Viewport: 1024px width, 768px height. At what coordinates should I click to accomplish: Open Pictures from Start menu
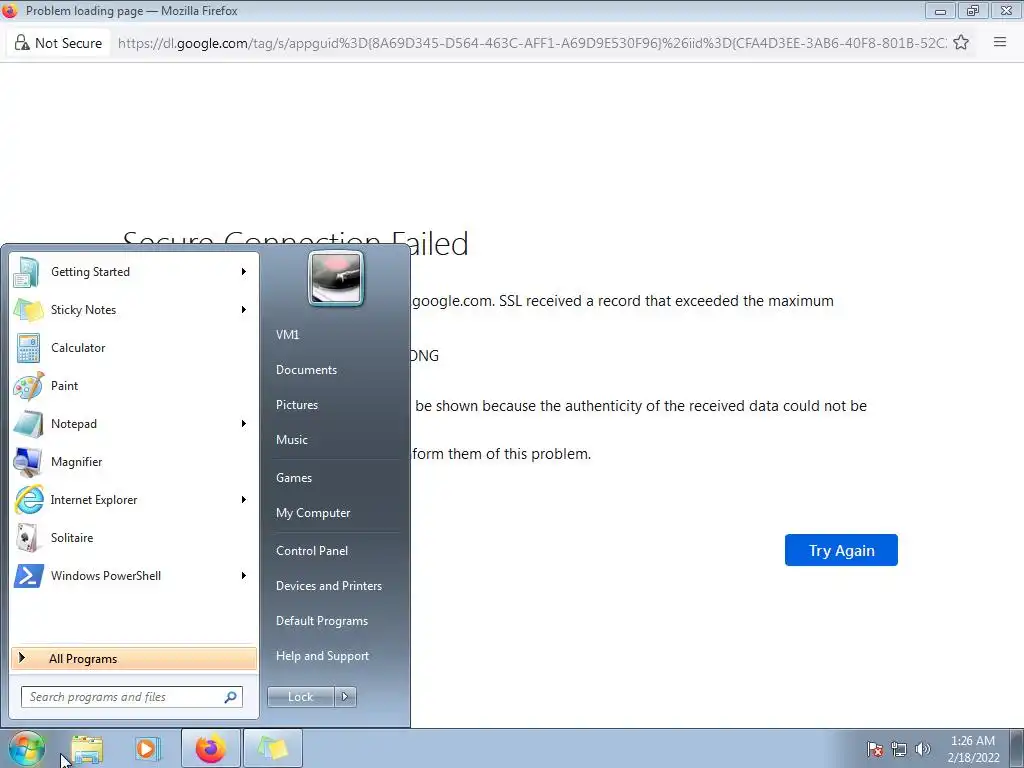[296, 405]
